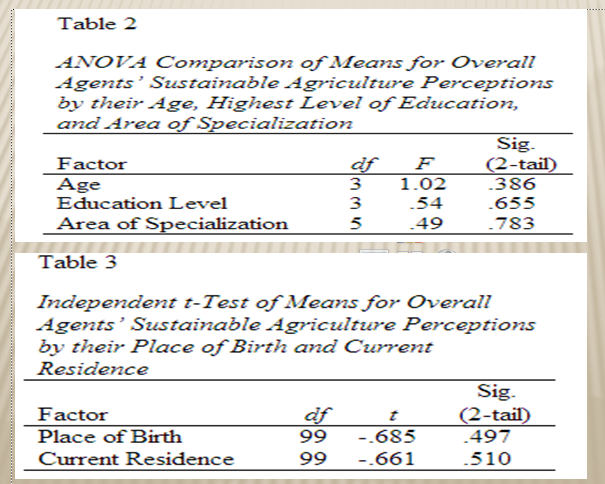Select the F column header in Table 2
Viewport: 605px width, 484px height.
pos(422,163)
